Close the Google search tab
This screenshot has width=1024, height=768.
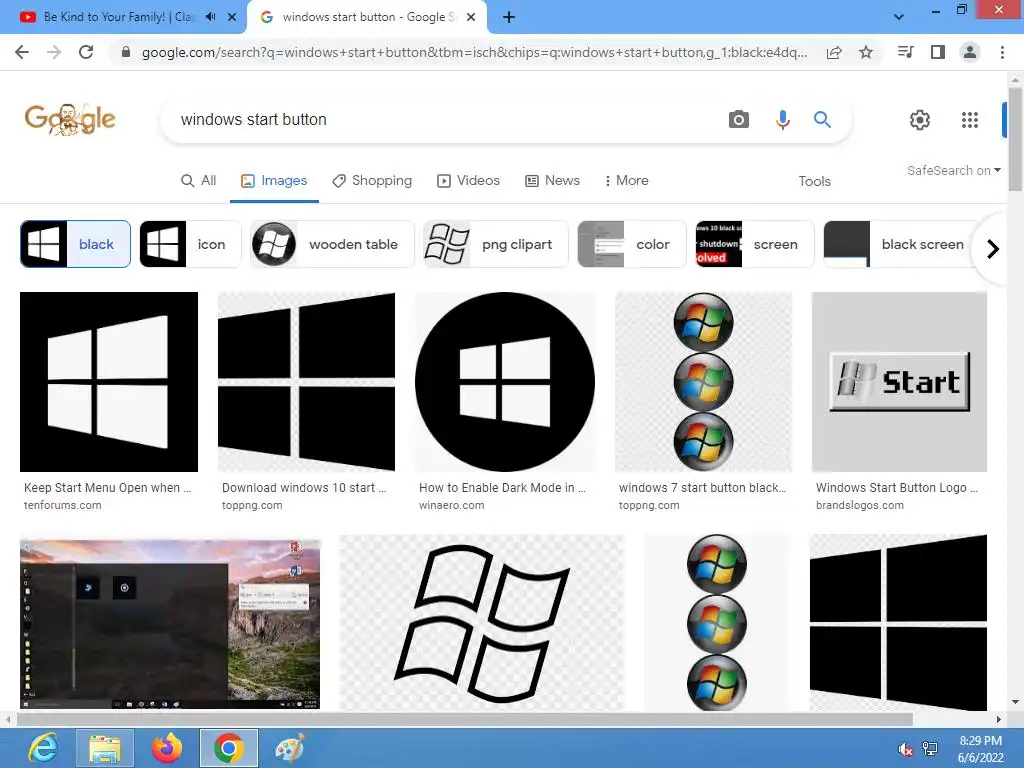tap(471, 17)
